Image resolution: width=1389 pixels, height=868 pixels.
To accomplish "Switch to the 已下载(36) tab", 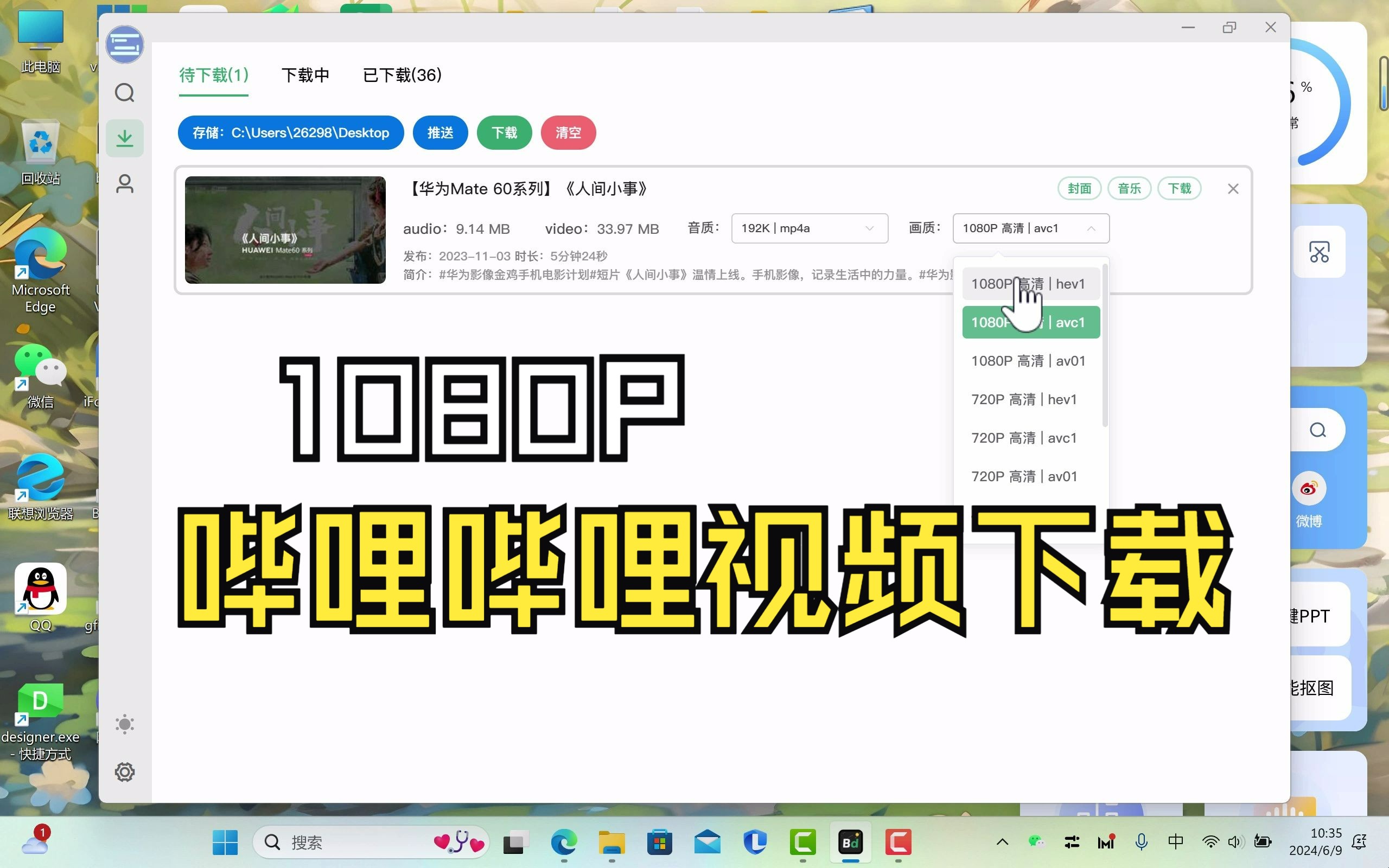I will [403, 75].
